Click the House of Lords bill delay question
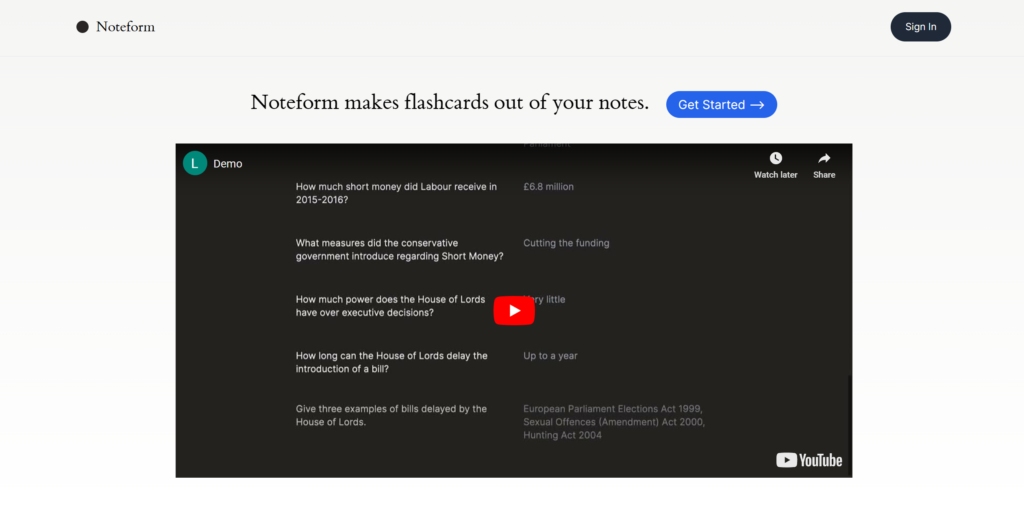Viewport: 1024px width, 509px height. (x=392, y=362)
